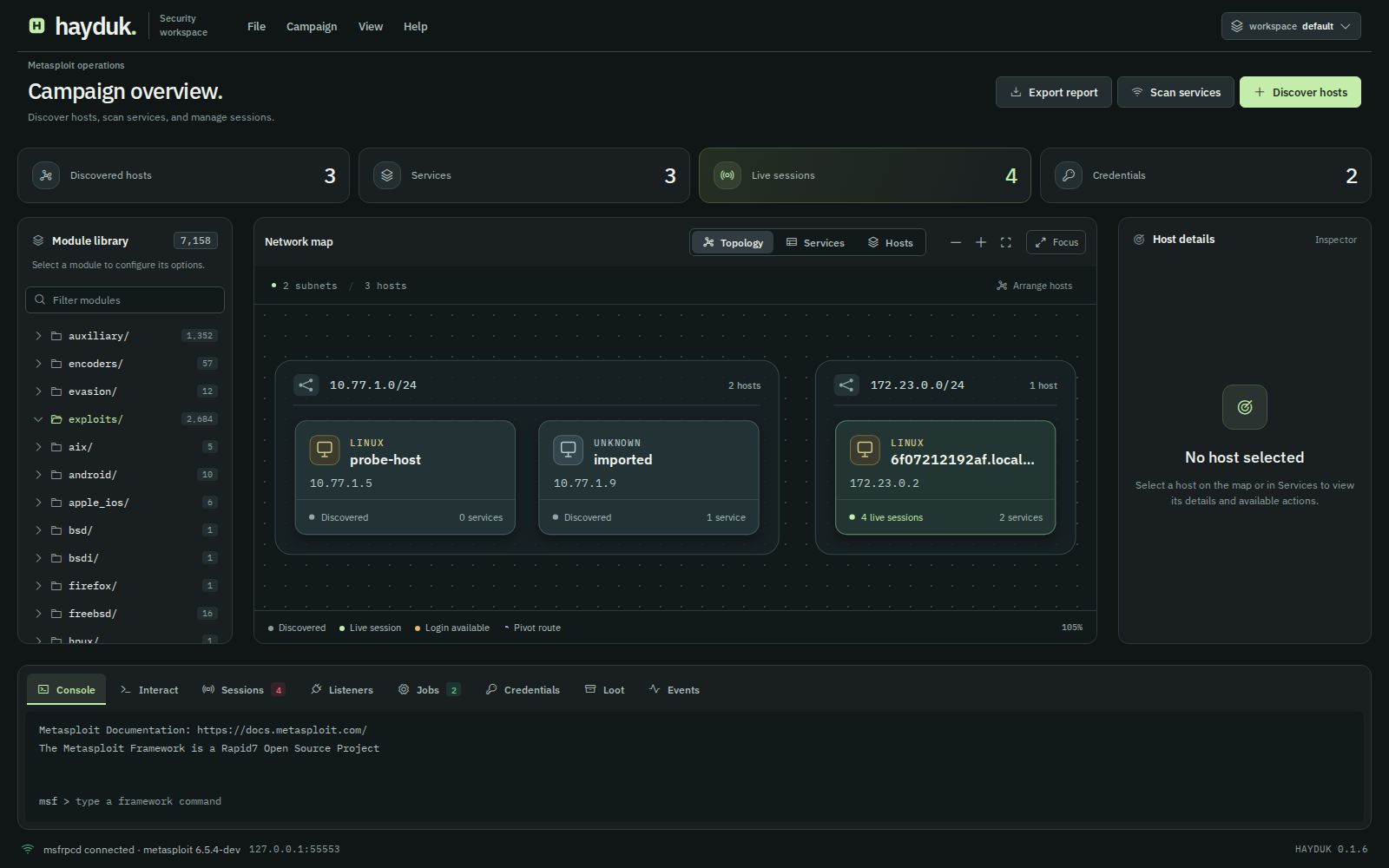This screenshot has width=1389, height=868.
Task: Open the Listeners tab
Action: [342, 690]
